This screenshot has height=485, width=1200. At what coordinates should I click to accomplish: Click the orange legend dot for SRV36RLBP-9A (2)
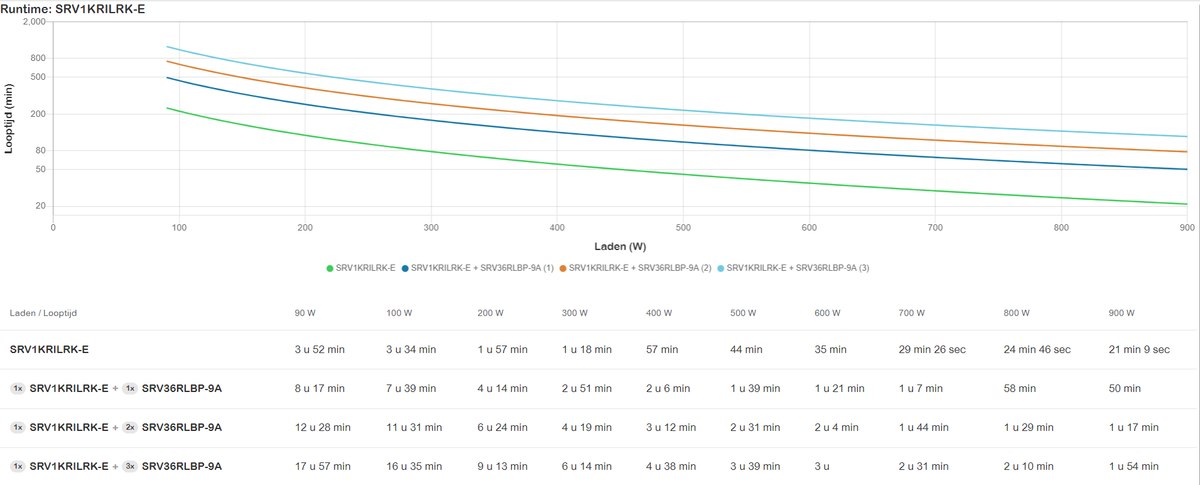click(563, 268)
